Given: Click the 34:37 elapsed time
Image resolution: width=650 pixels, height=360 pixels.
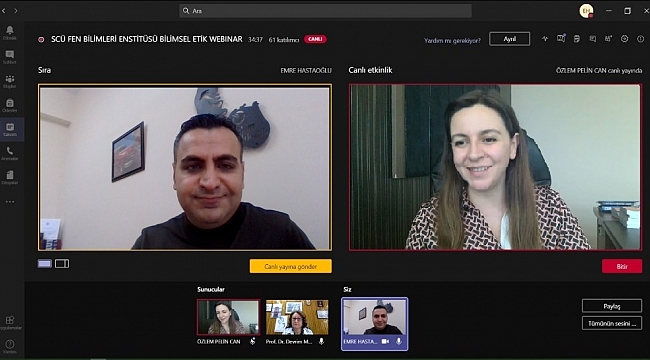Looking at the screenshot, I should click(255, 40).
